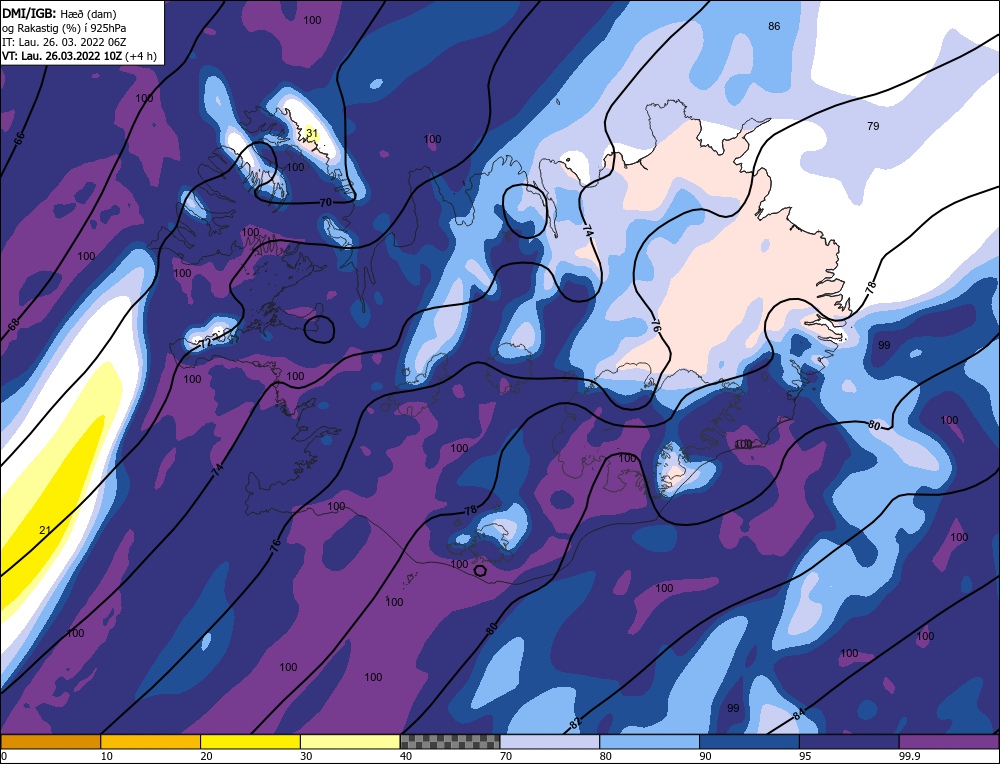The width and height of the screenshot is (1000, 764).
Task: Click the value '21' in the yellow dry band
Action: click(45, 530)
